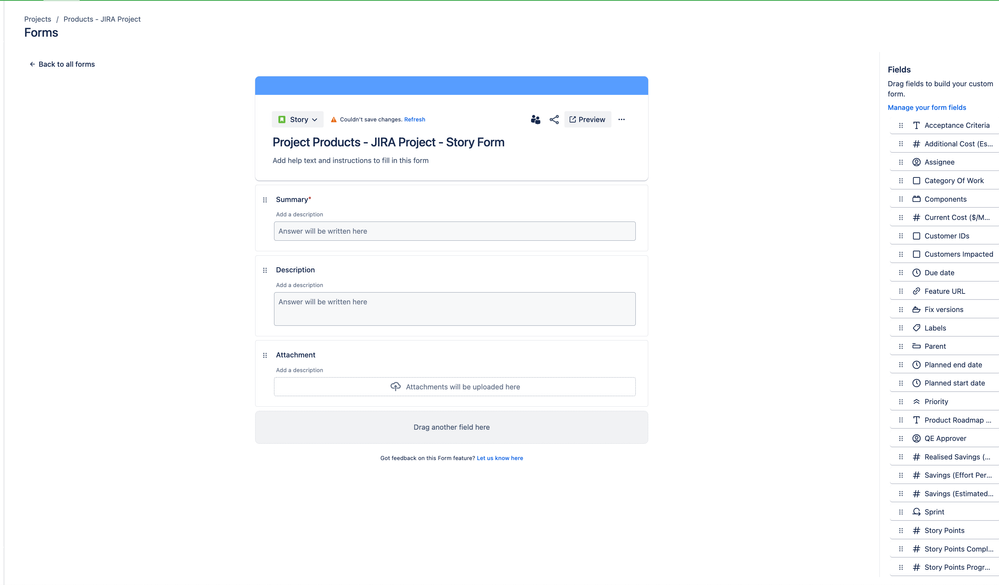Click the Description answer text area
Screen dimensions: 999x585
click(x=454, y=309)
